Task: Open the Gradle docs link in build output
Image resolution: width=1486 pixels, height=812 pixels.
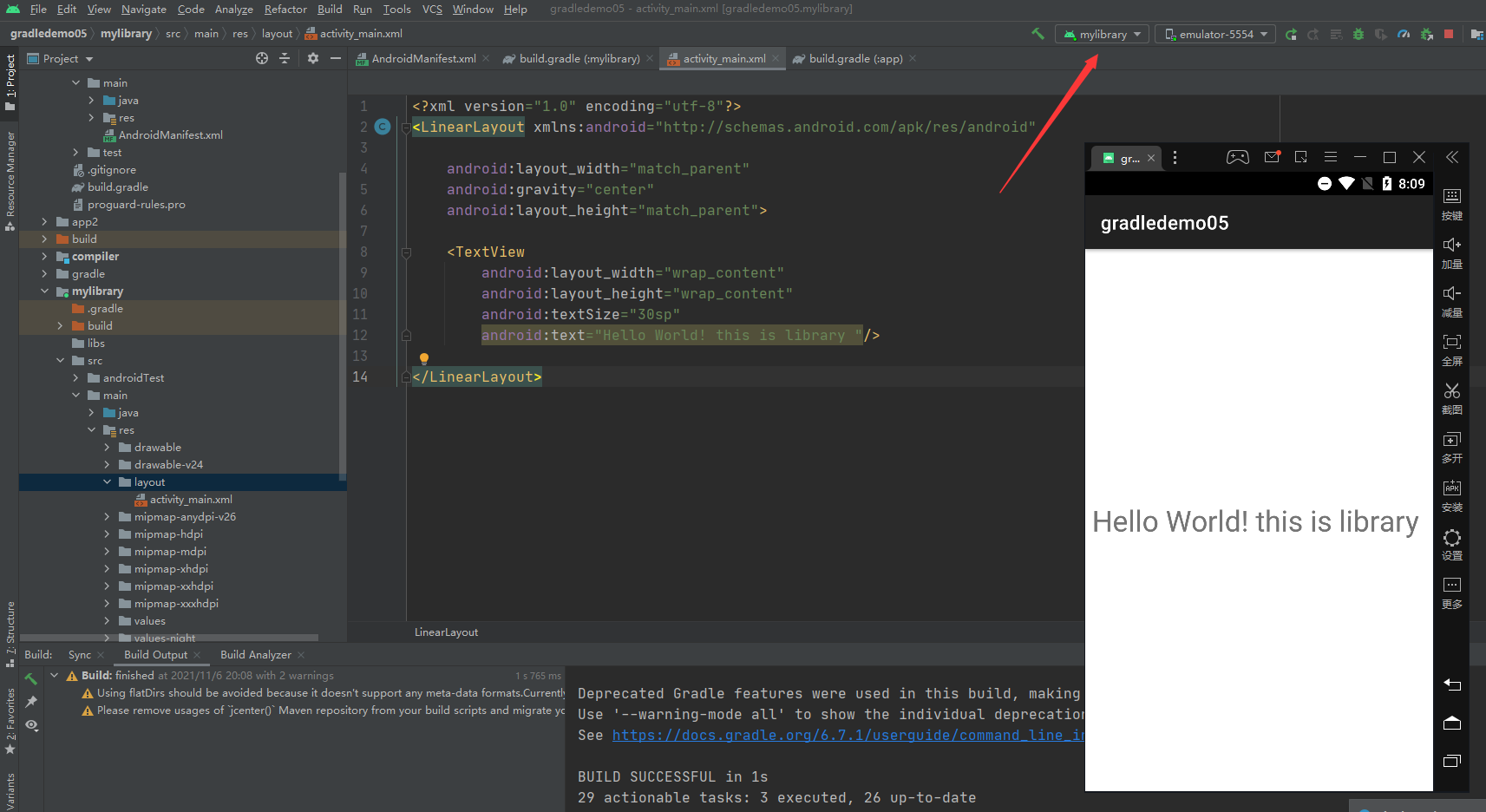Action: coord(848,735)
